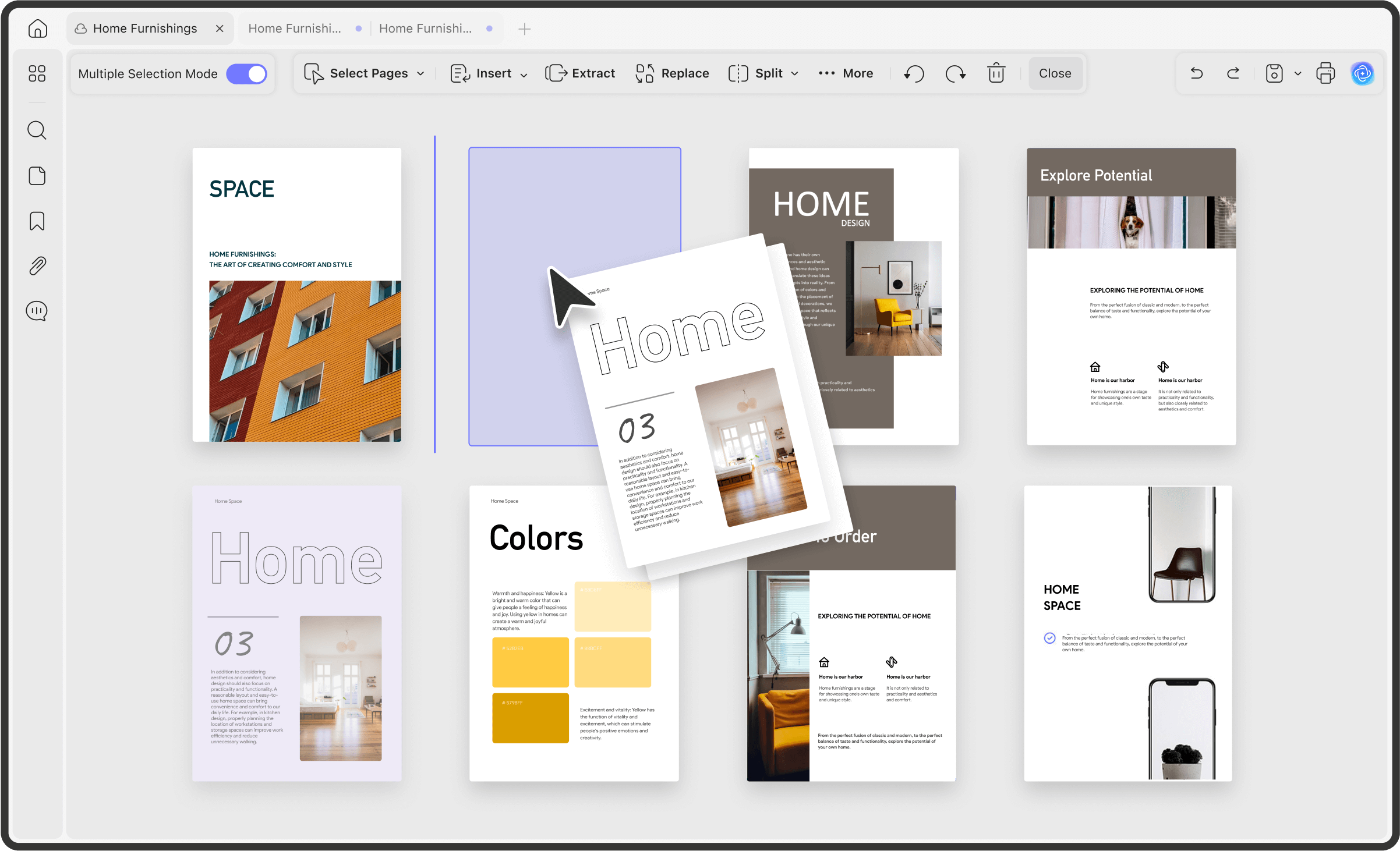This screenshot has height=851, width=1400.
Task: Select the SPACE cover page thumbnail
Action: pos(297,295)
